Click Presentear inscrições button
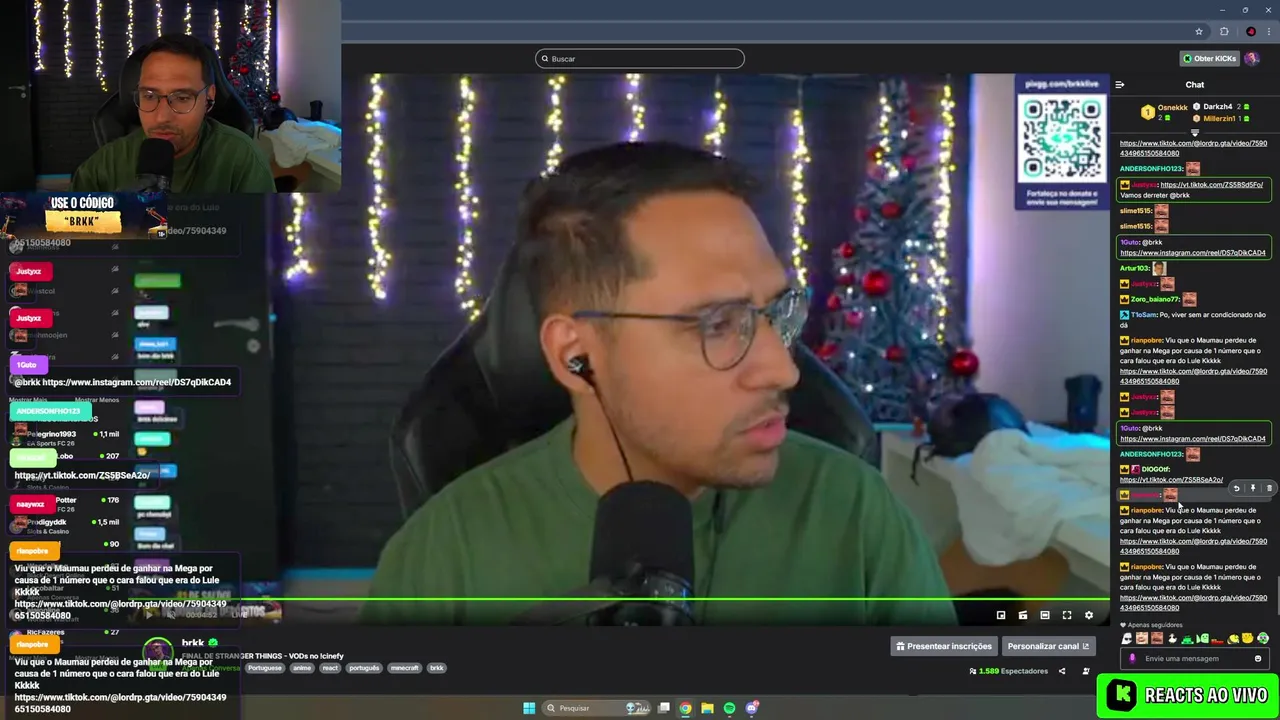Image resolution: width=1280 pixels, height=720 pixels. [x=944, y=646]
